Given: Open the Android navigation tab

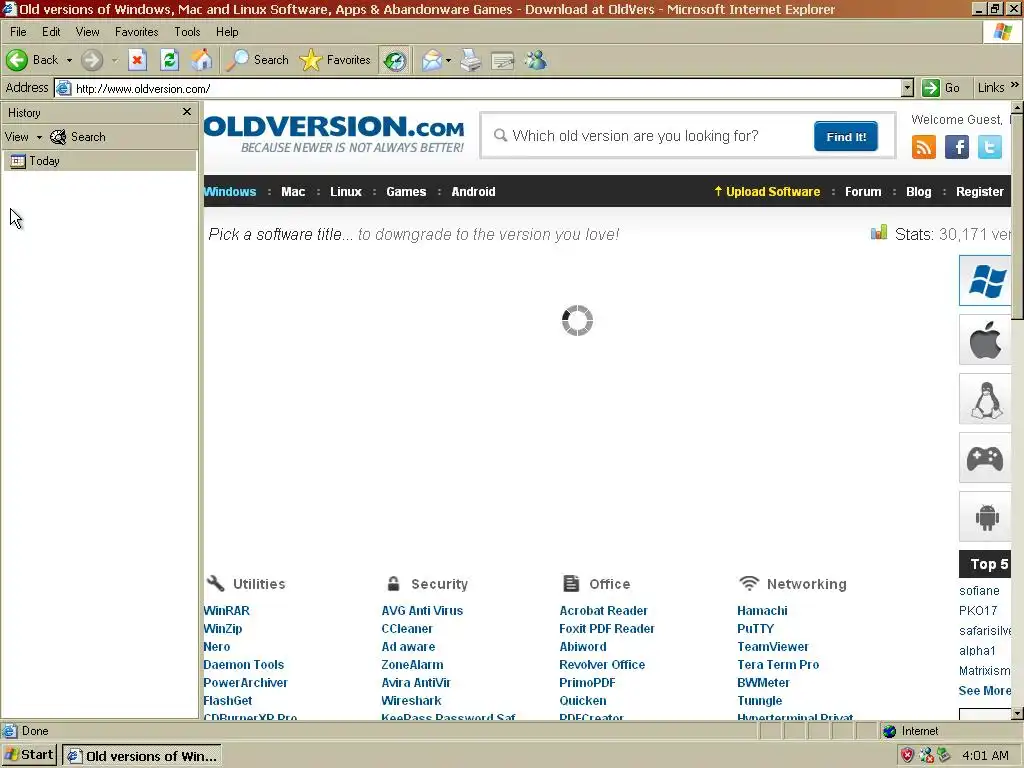Looking at the screenshot, I should pyautogui.click(x=473, y=191).
